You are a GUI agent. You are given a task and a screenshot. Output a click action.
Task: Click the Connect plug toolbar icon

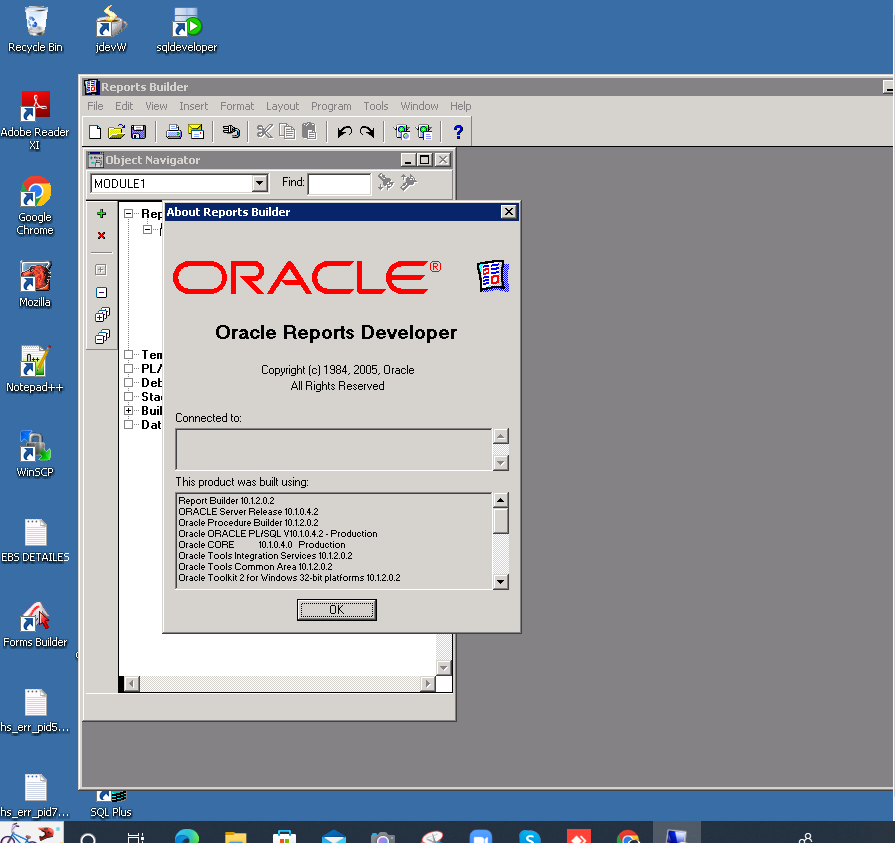[231, 132]
